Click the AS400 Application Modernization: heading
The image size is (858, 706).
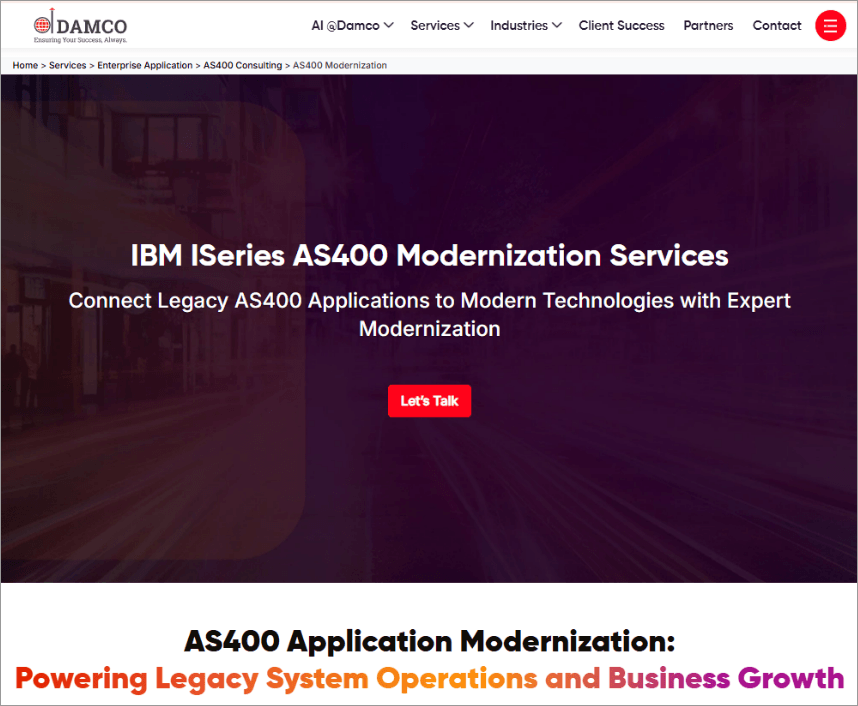(430, 641)
